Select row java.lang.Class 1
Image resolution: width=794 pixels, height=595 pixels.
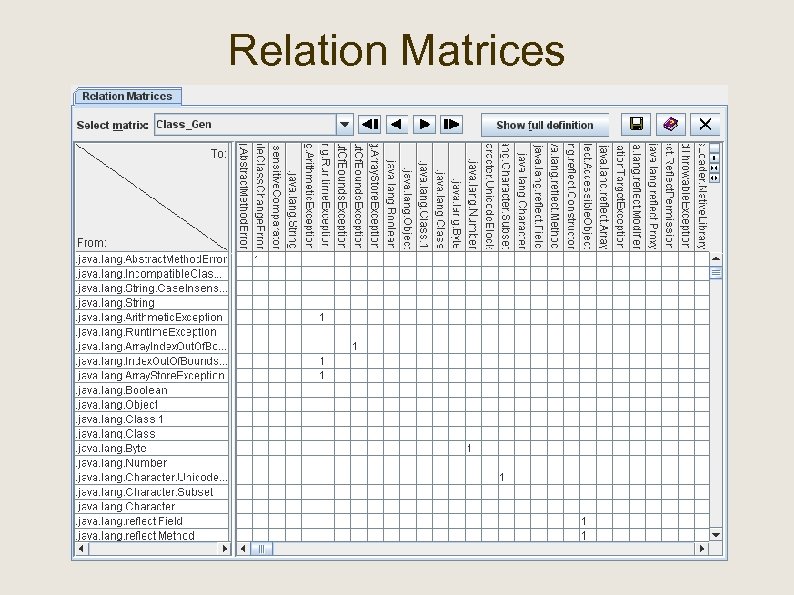click(152, 419)
